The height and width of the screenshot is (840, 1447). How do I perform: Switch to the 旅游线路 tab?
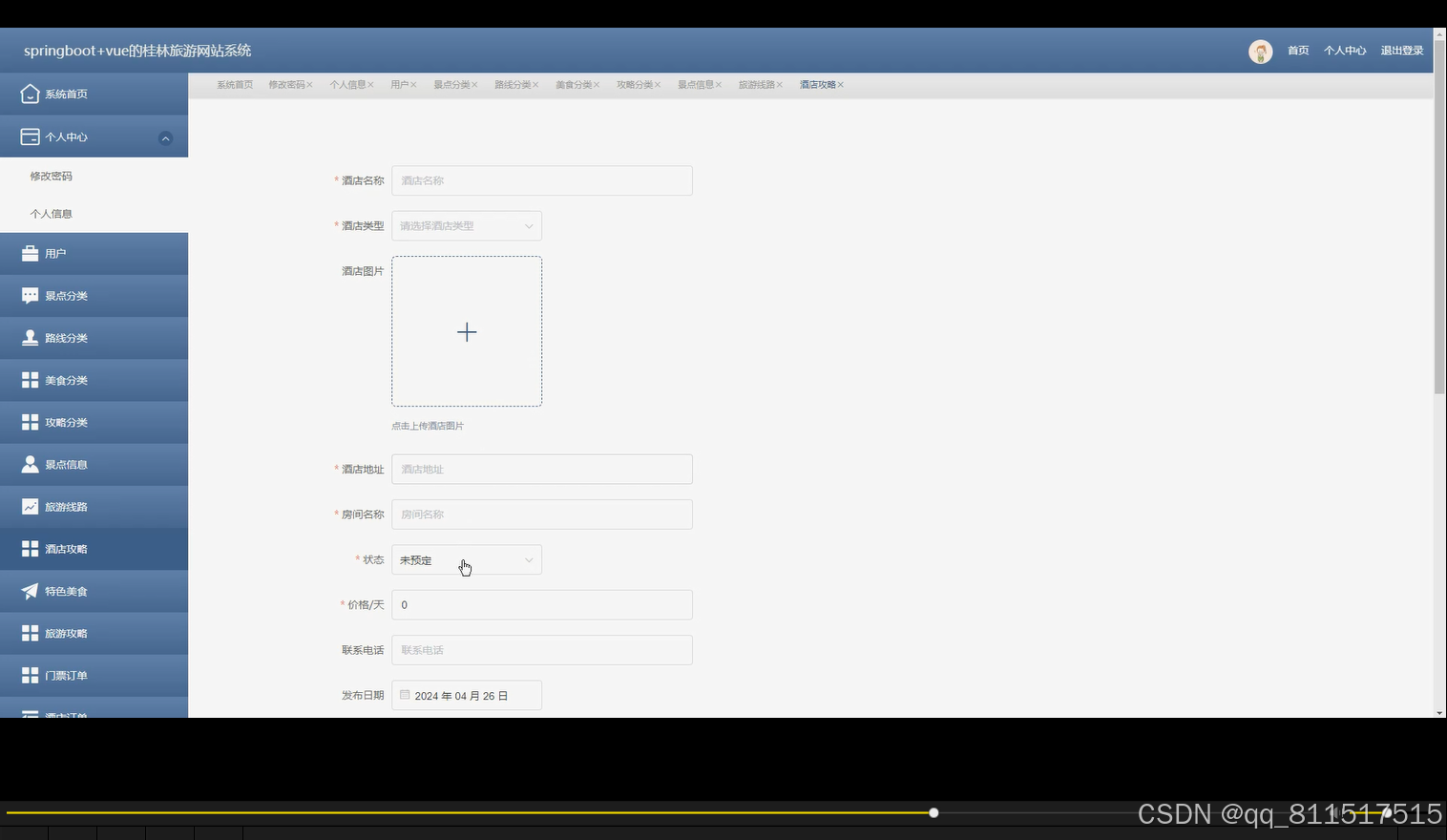tap(756, 84)
